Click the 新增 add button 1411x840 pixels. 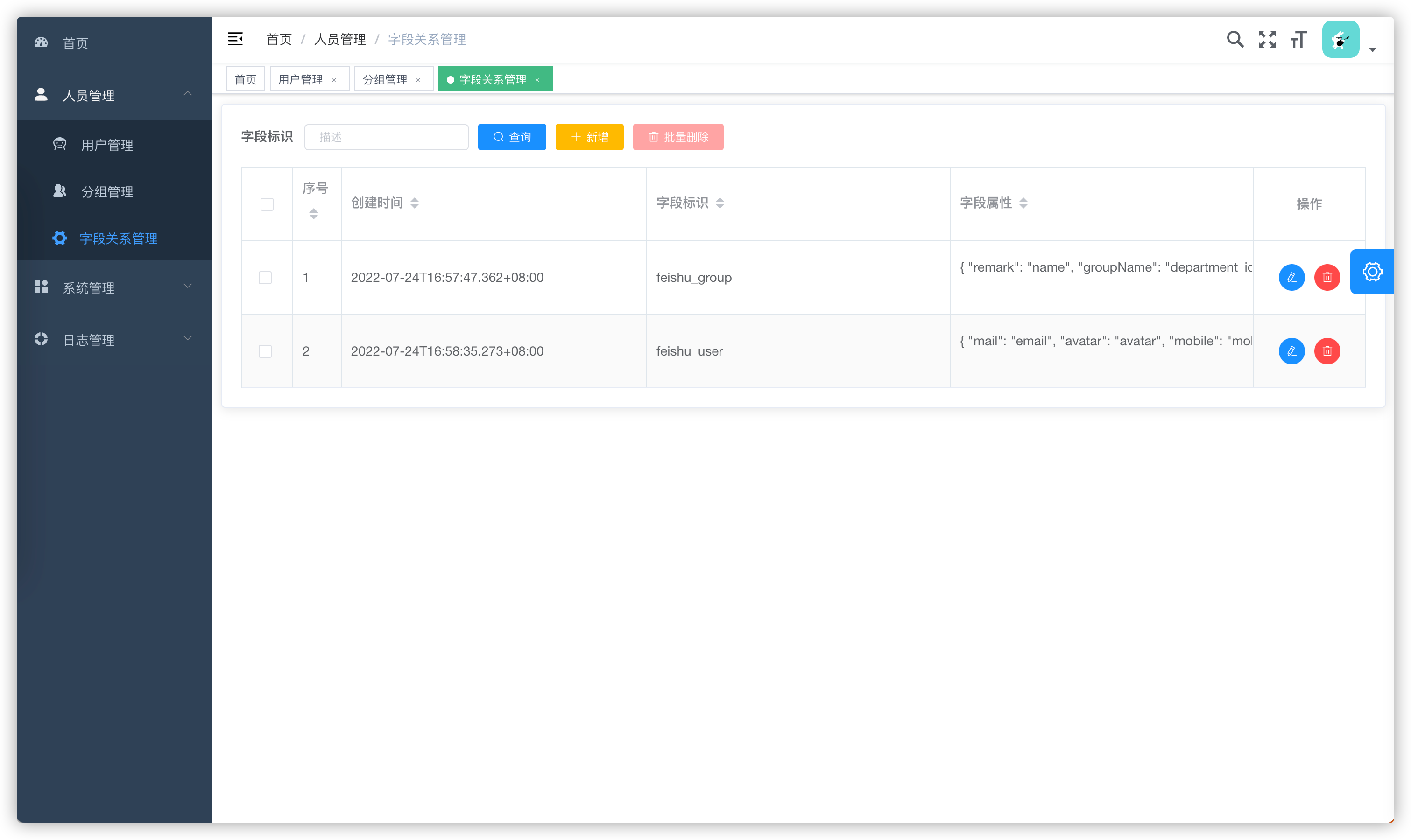tap(589, 137)
